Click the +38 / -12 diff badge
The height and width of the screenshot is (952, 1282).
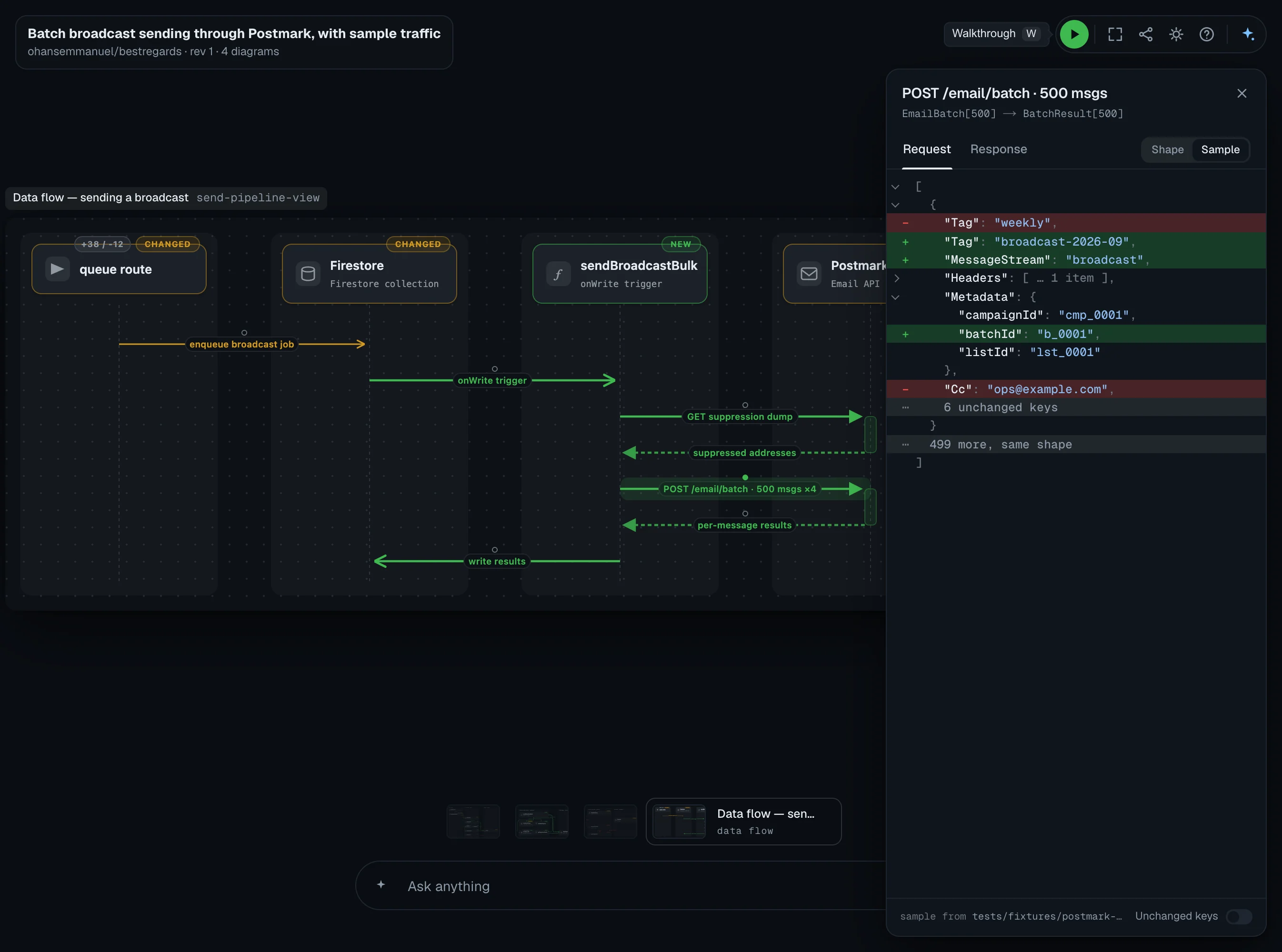pyautogui.click(x=102, y=244)
